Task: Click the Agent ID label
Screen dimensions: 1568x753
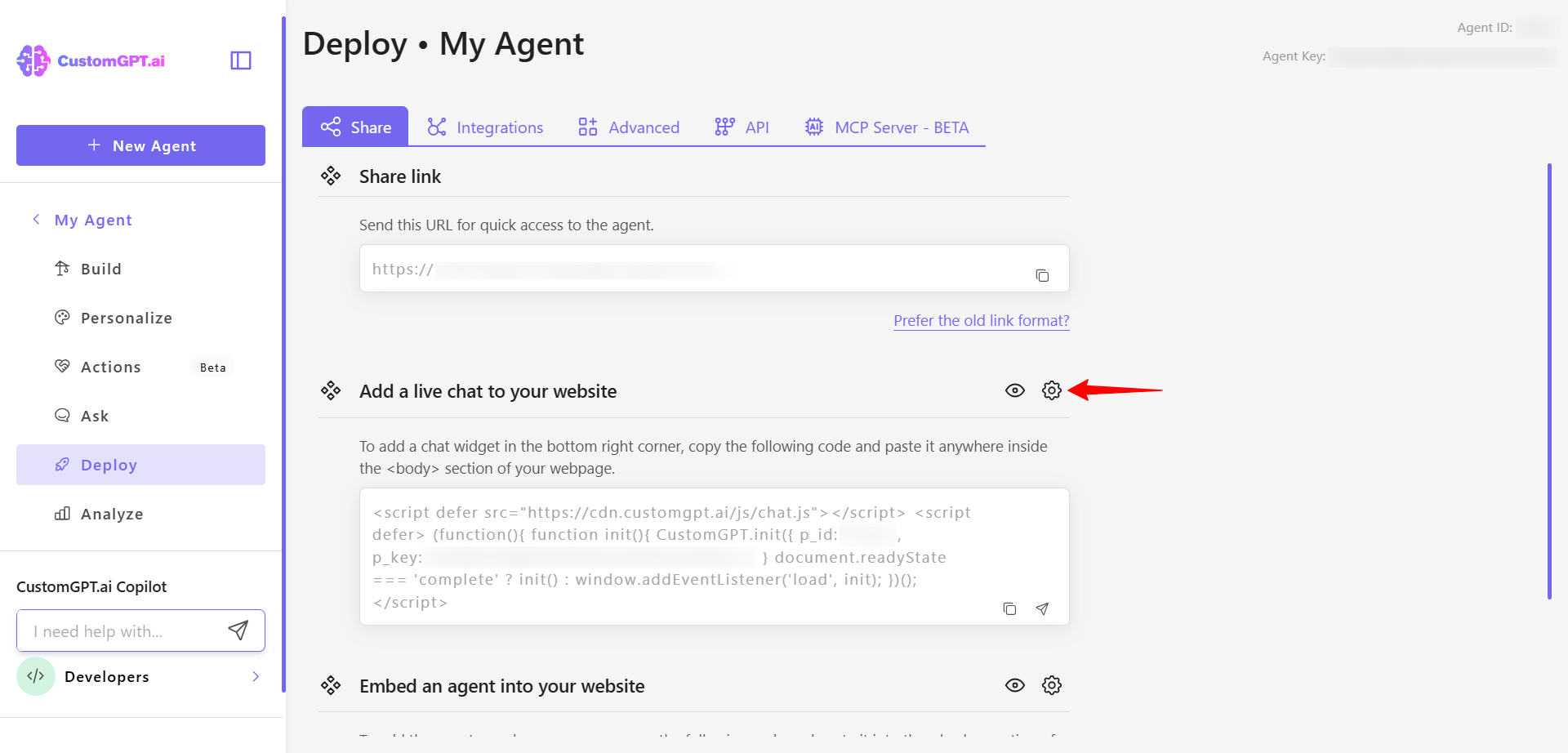Action: (1485, 28)
